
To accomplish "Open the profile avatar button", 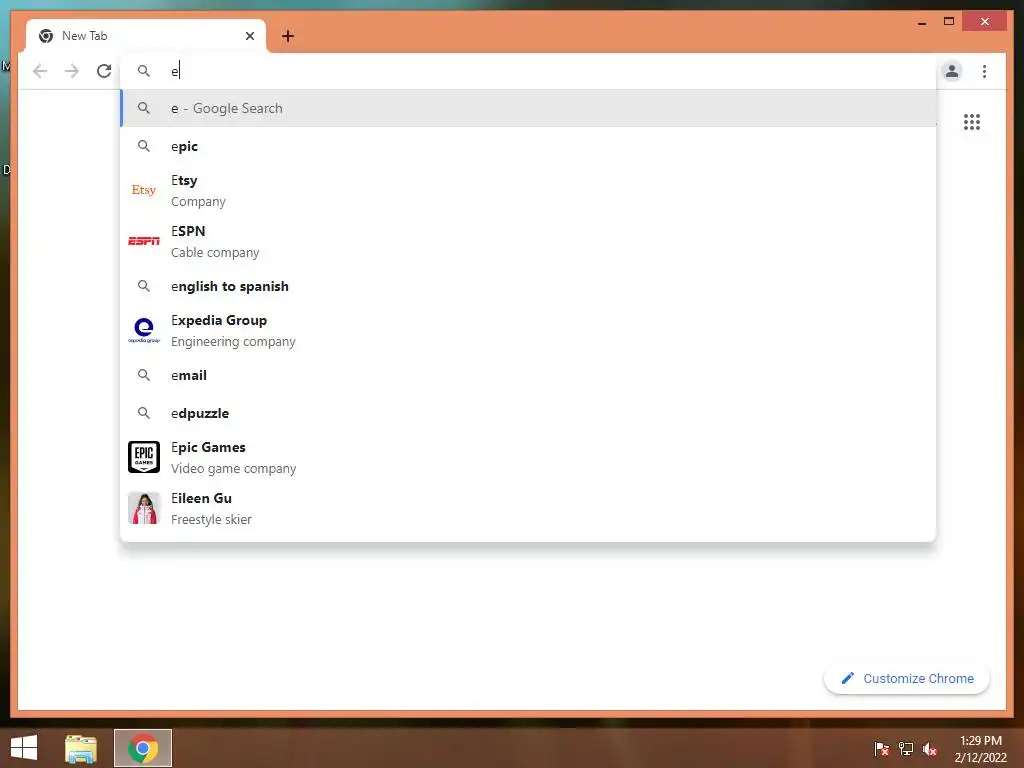I will [952, 71].
